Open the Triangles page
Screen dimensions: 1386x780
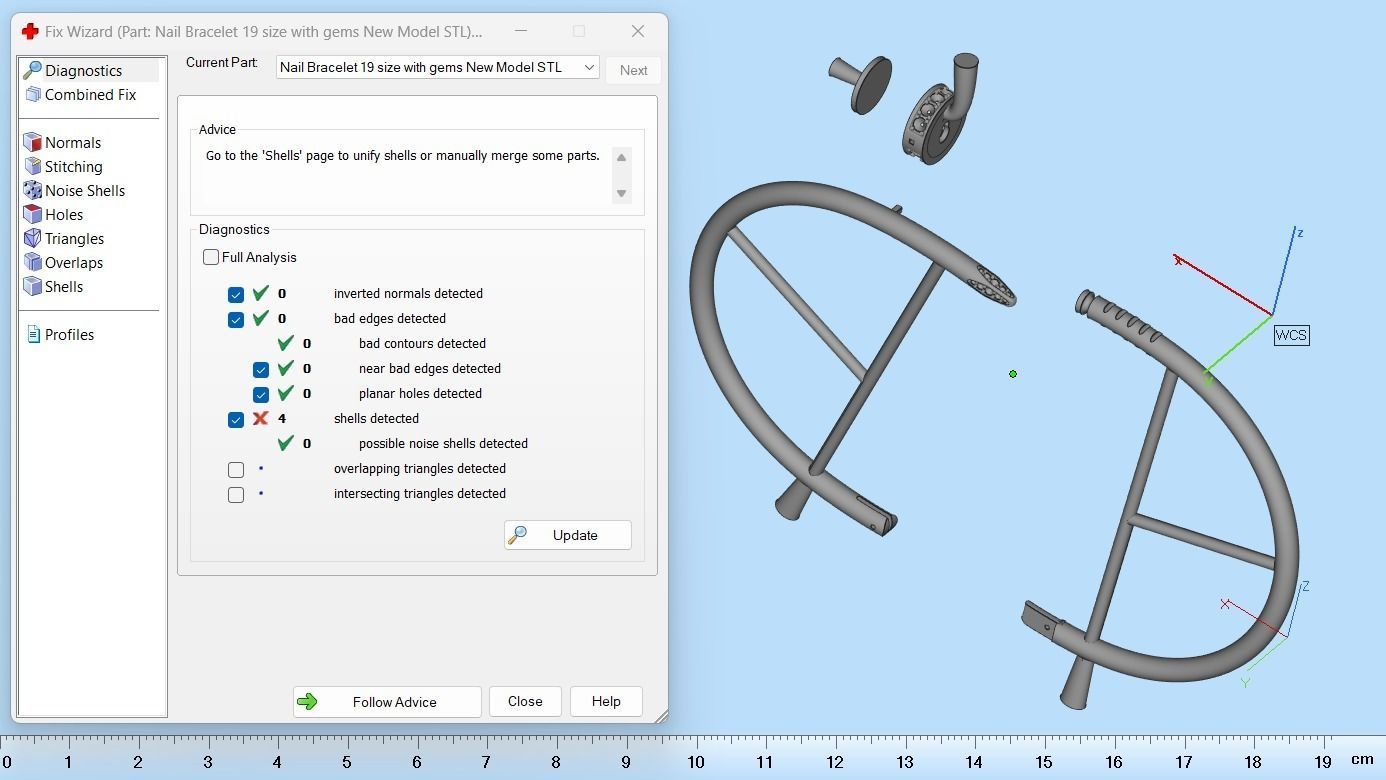coord(75,238)
